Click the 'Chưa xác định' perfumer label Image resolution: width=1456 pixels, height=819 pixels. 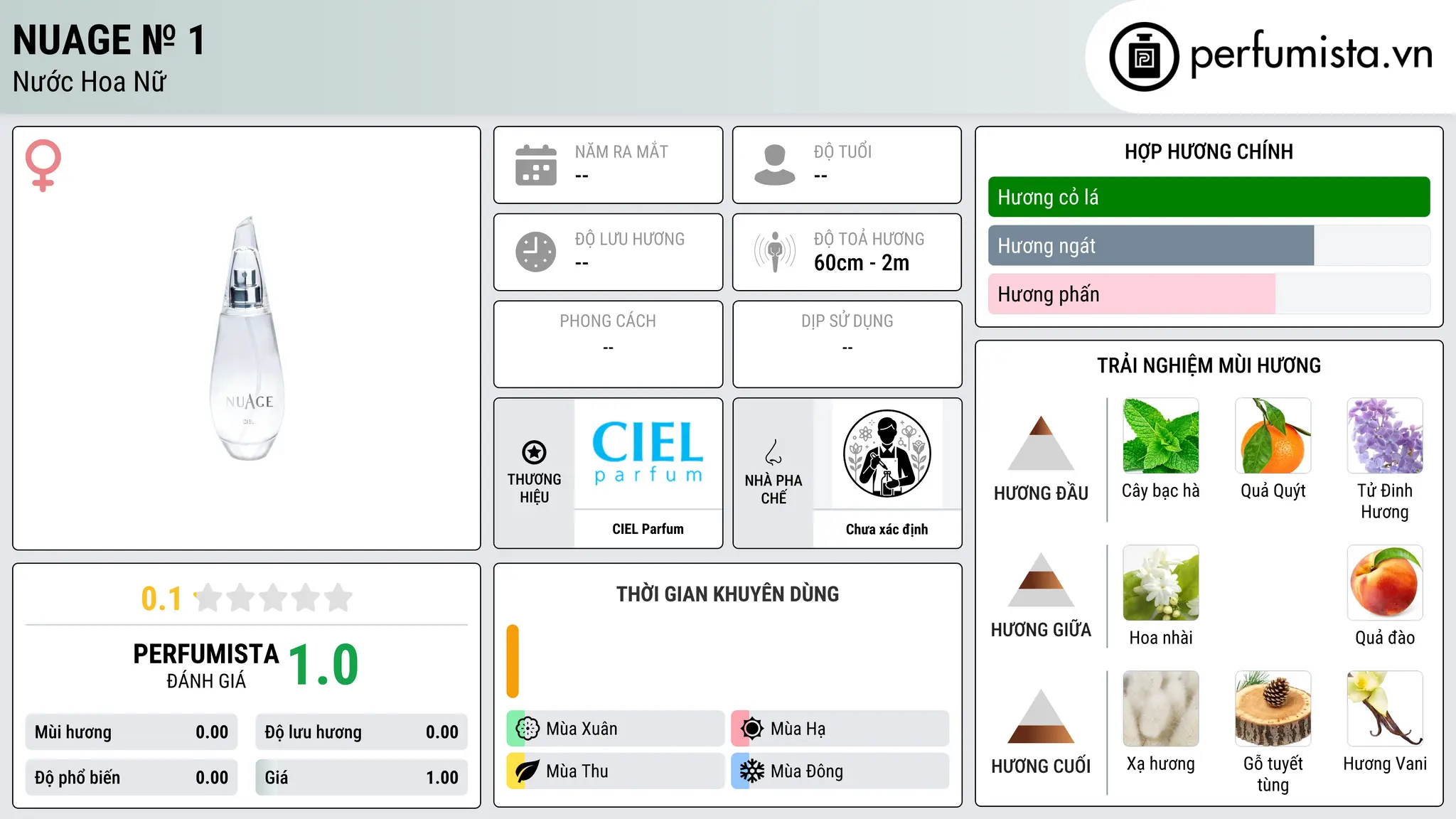tap(887, 529)
